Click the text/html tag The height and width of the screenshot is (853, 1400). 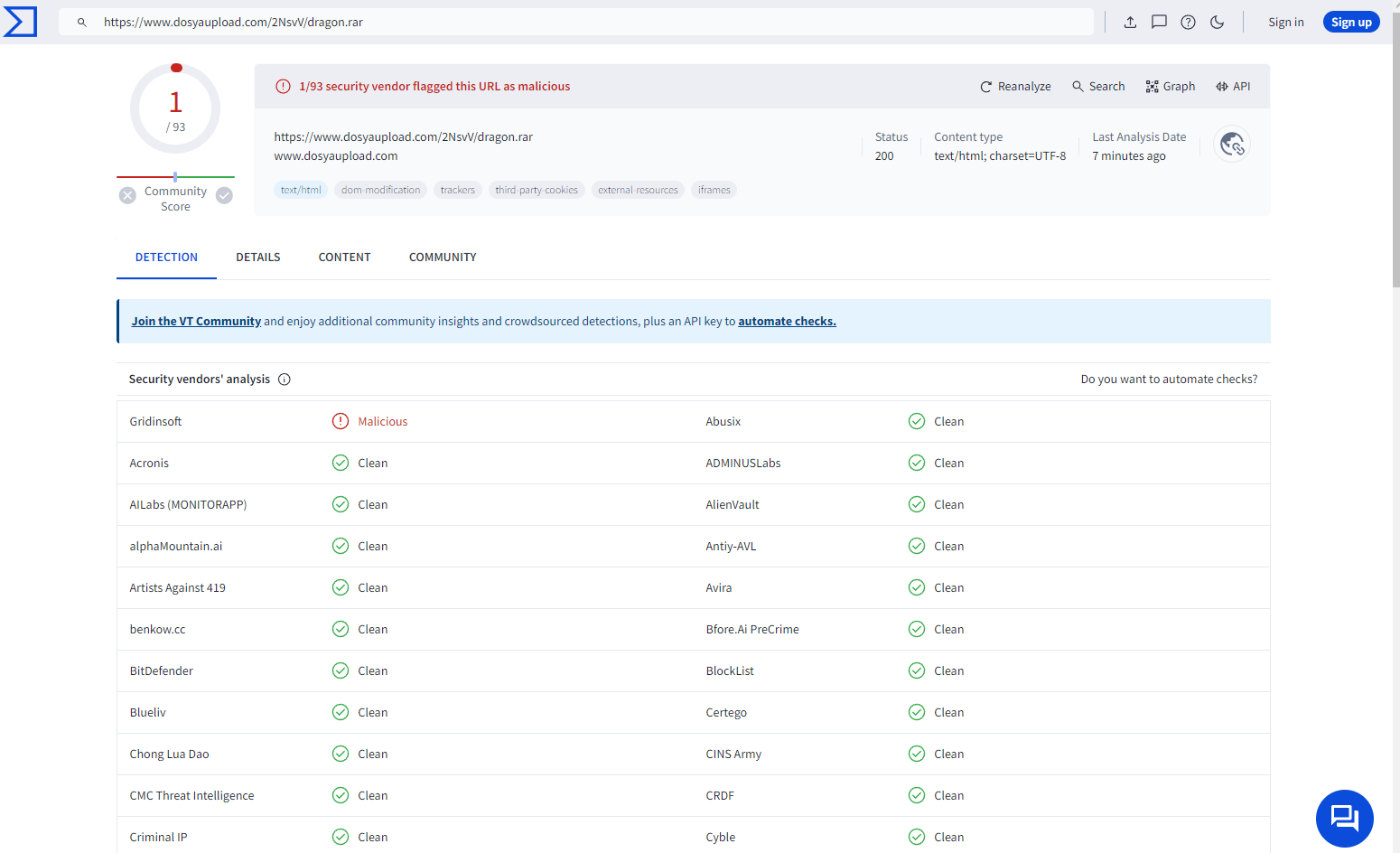point(301,190)
